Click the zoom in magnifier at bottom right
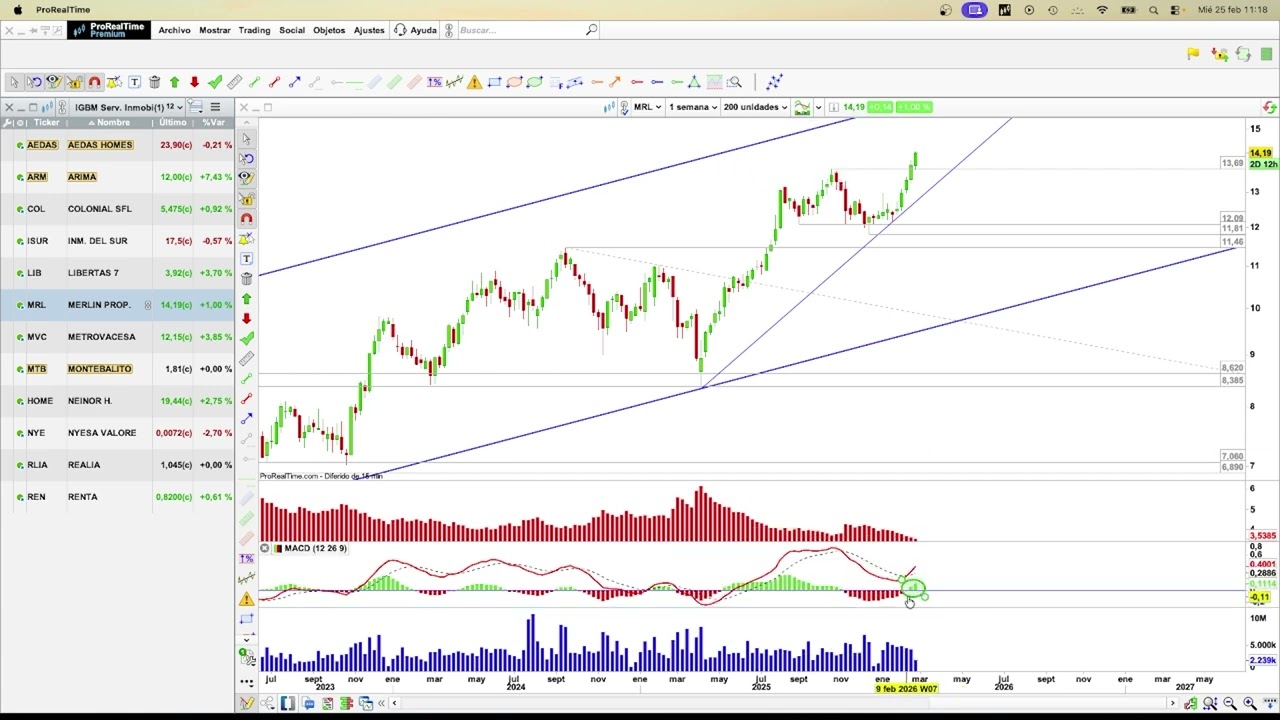Image resolution: width=1280 pixels, height=720 pixels. click(x=1249, y=704)
